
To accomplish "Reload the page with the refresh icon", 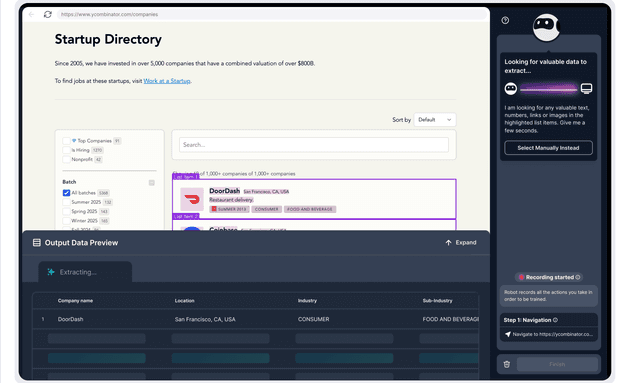I will pyautogui.click(x=48, y=14).
